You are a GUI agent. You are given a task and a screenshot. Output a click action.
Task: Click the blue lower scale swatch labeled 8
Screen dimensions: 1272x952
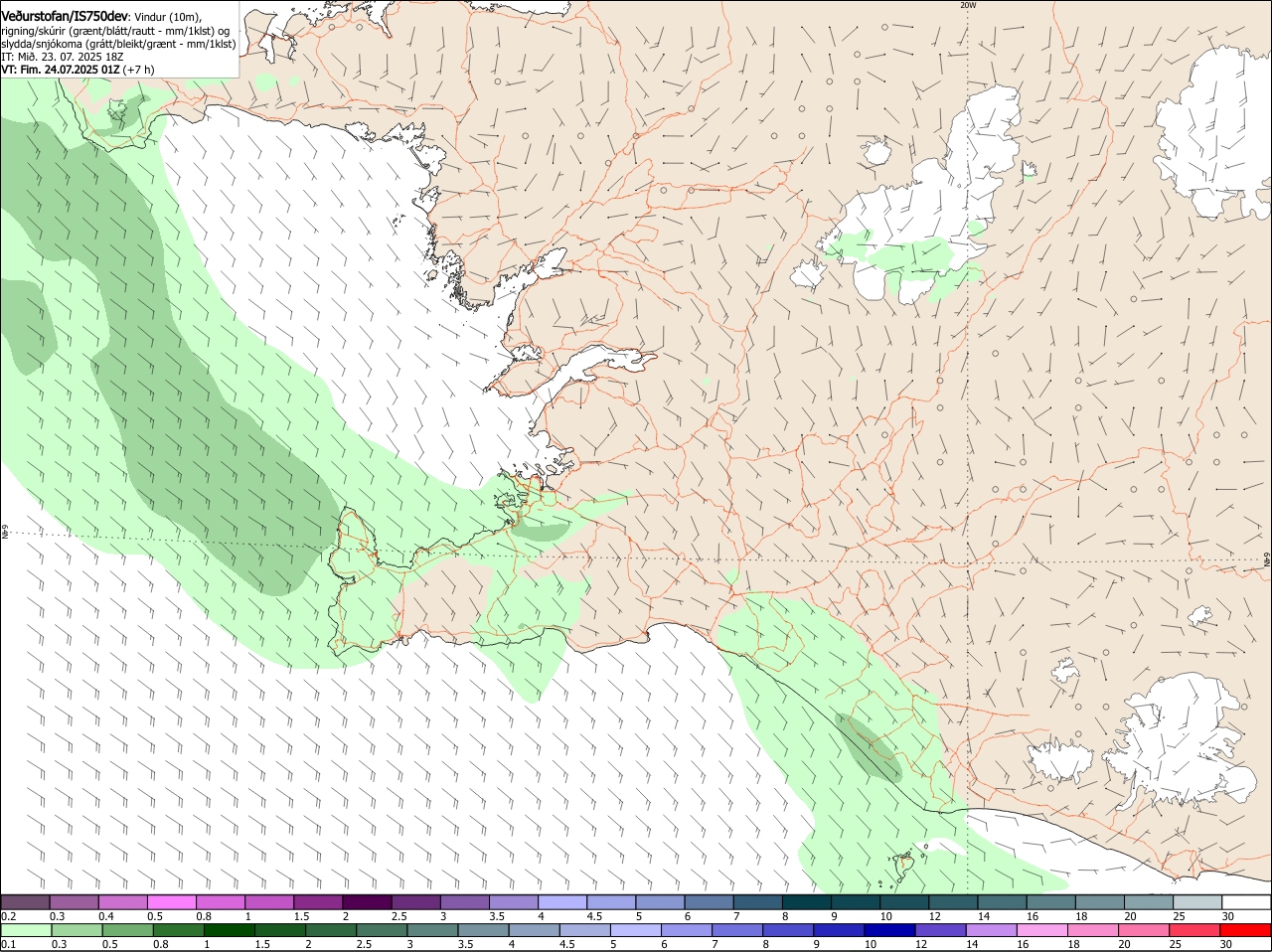click(x=787, y=931)
